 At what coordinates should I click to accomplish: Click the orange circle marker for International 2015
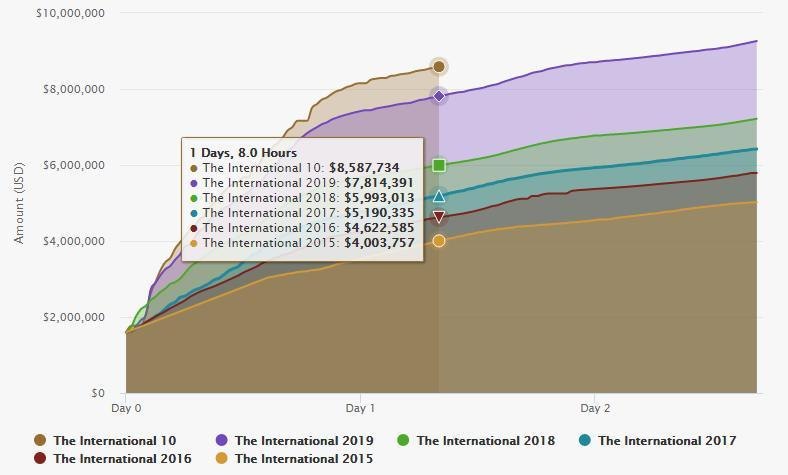439,241
